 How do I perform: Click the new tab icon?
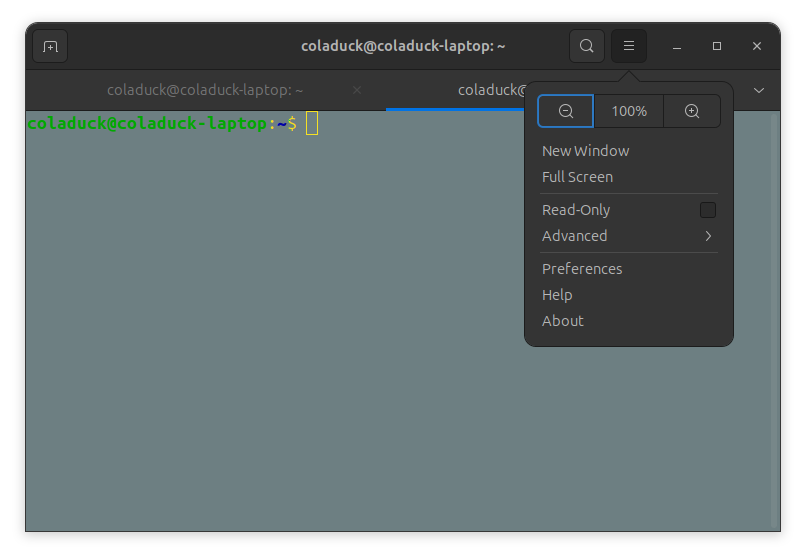(50, 46)
